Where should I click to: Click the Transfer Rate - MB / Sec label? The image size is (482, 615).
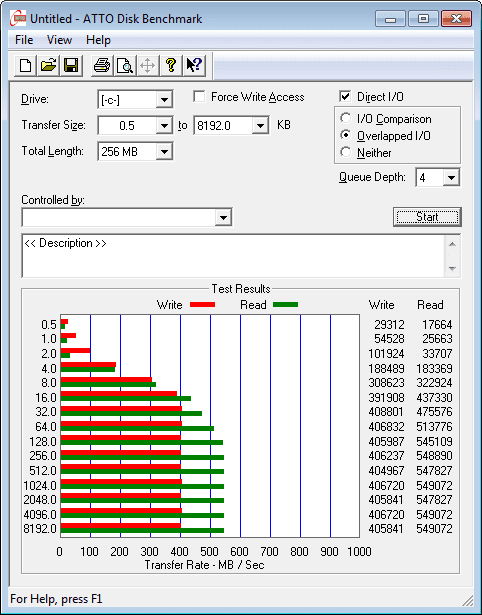pos(204,565)
